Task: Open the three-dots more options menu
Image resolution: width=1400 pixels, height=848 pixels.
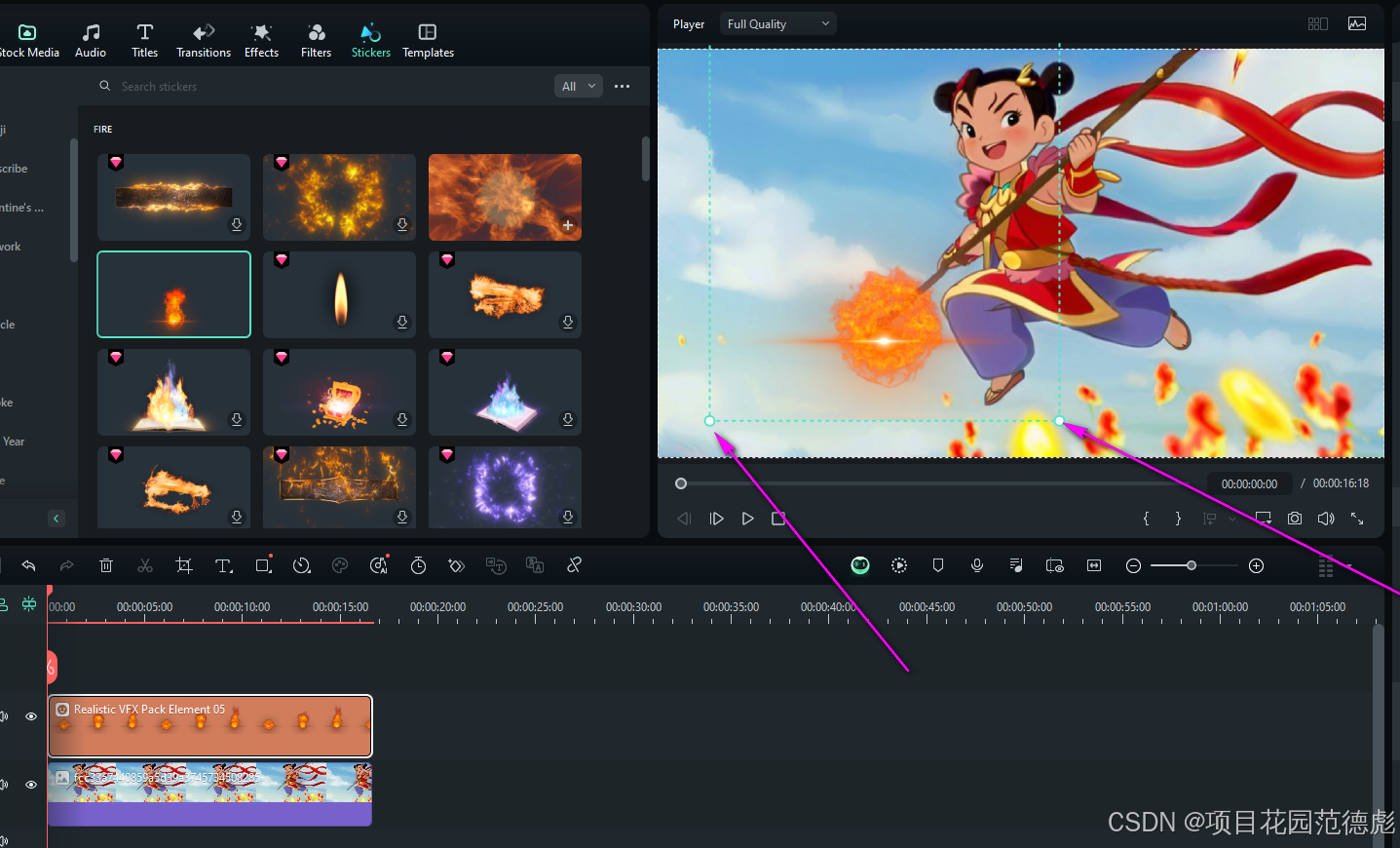Action: click(x=623, y=86)
